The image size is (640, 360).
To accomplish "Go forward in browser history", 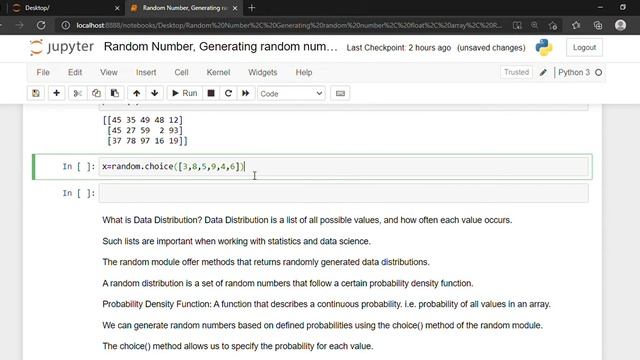I will [19, 25].
